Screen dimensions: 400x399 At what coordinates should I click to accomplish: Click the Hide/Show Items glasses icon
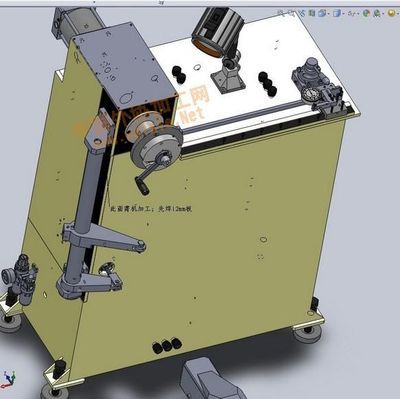pos(351,13)
